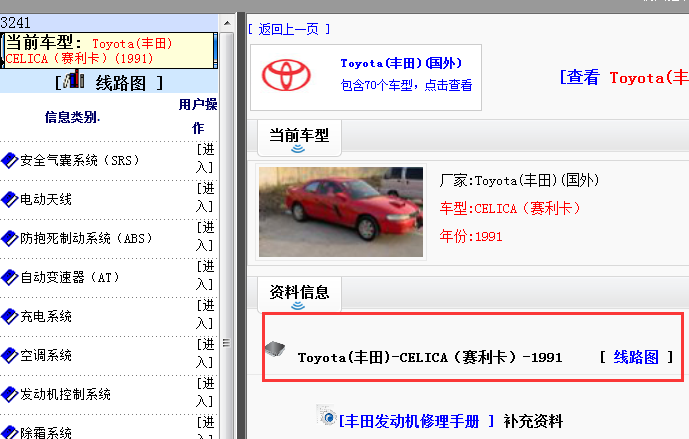Open the blue 线路图 link in 资料信息
This screenshot has height=439, width=689.
pos(636,357)
